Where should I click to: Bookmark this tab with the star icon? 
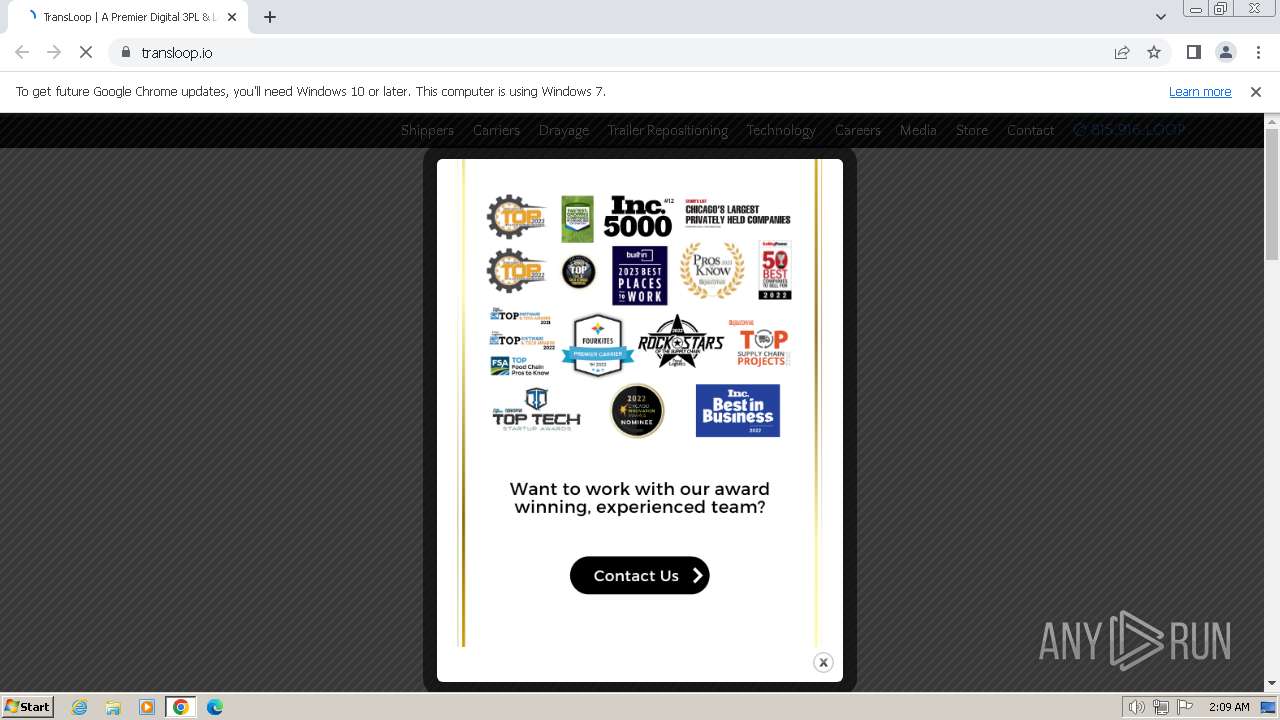1154,52
